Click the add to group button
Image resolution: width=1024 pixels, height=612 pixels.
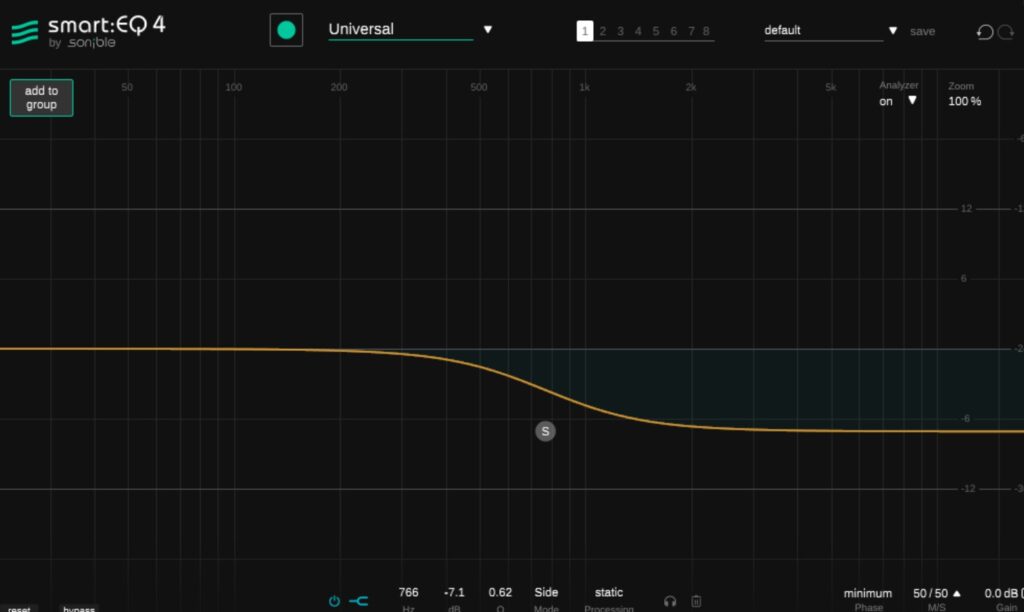[41, 98]
